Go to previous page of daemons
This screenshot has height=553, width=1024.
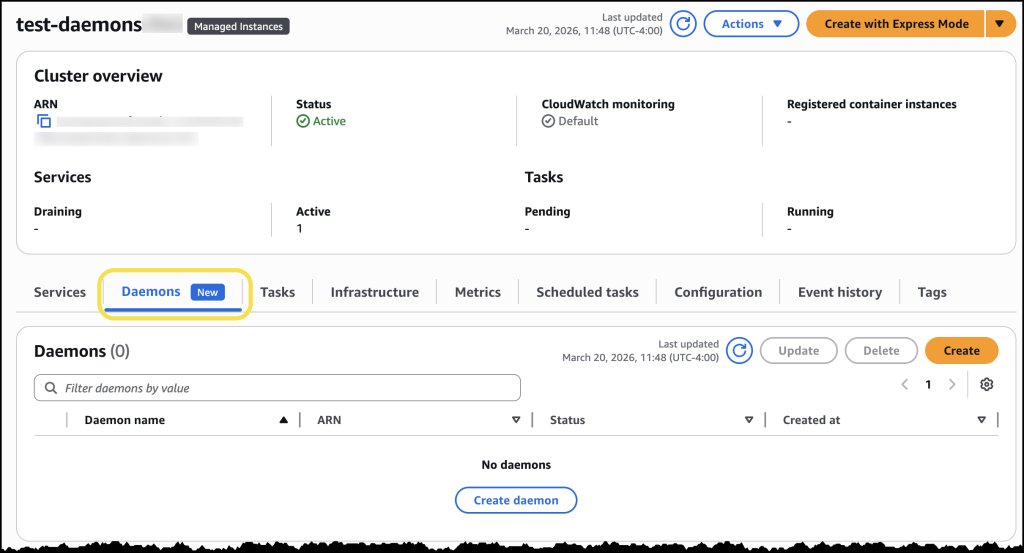(904, 385)
